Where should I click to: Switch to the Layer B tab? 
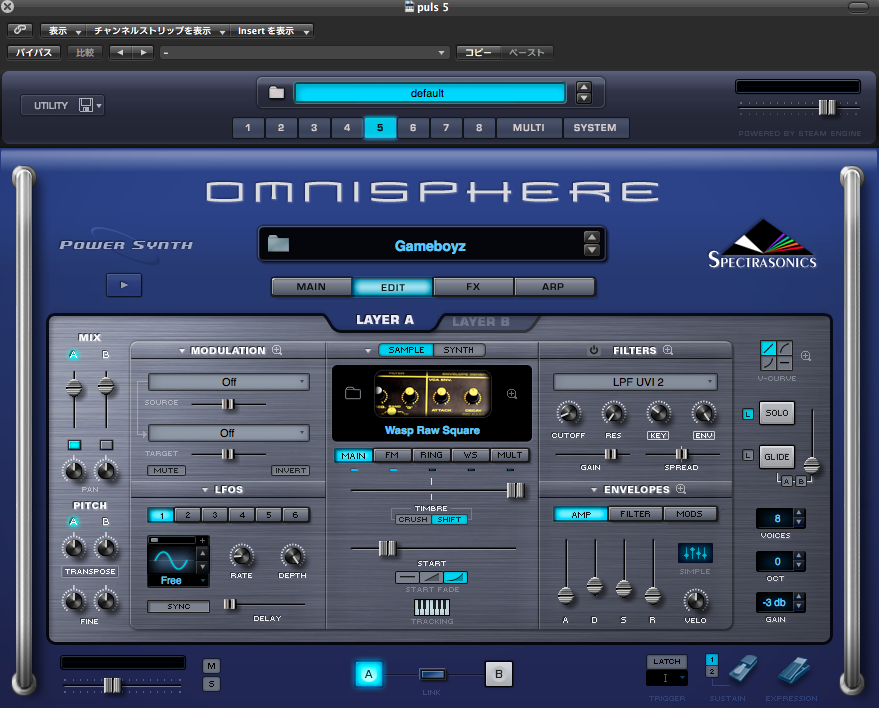click(x=481, y=322)
